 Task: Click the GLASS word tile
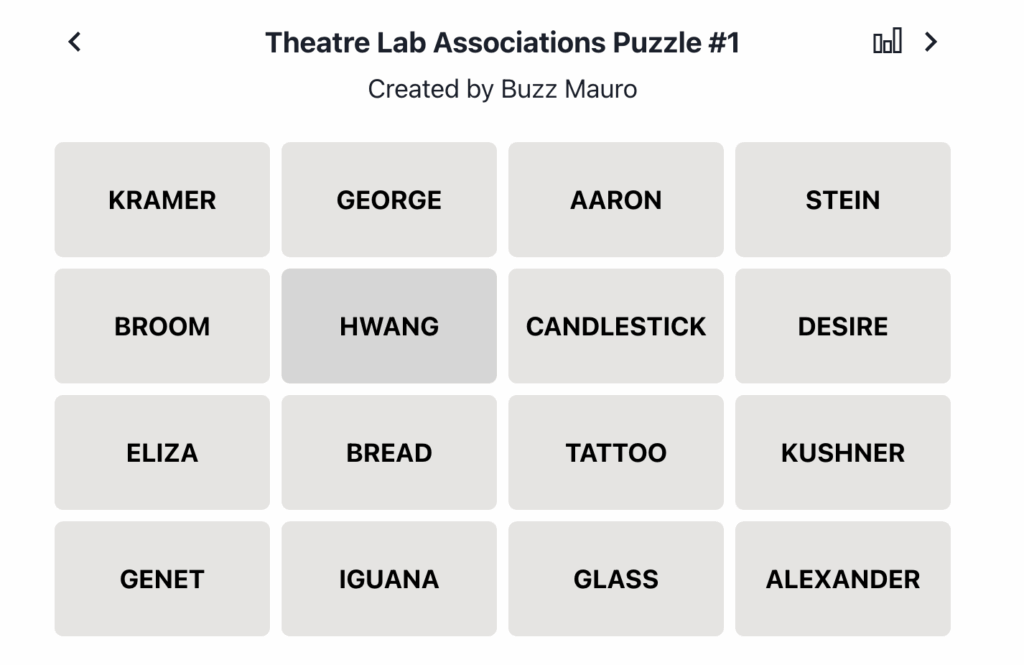616,579
